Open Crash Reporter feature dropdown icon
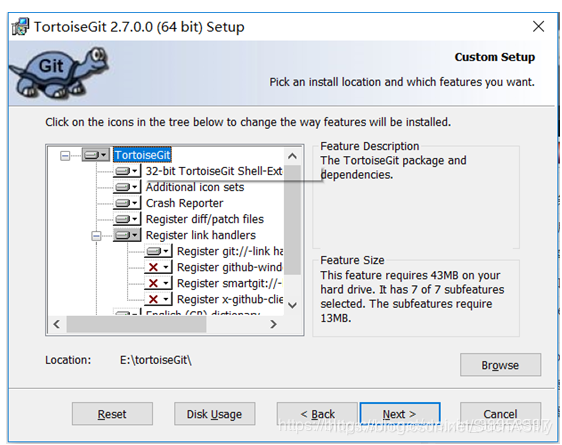The height and width of the screenshot is (445, 562). click(127, 203)
